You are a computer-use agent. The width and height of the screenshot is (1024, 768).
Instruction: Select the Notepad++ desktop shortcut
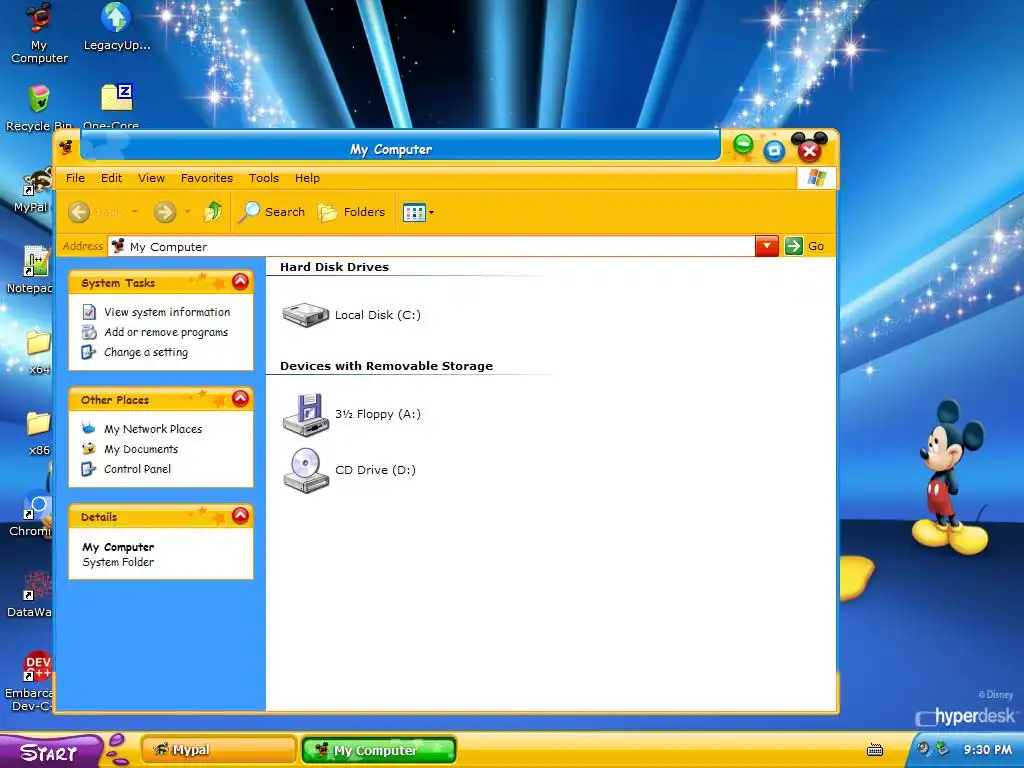tap(31, 269)
